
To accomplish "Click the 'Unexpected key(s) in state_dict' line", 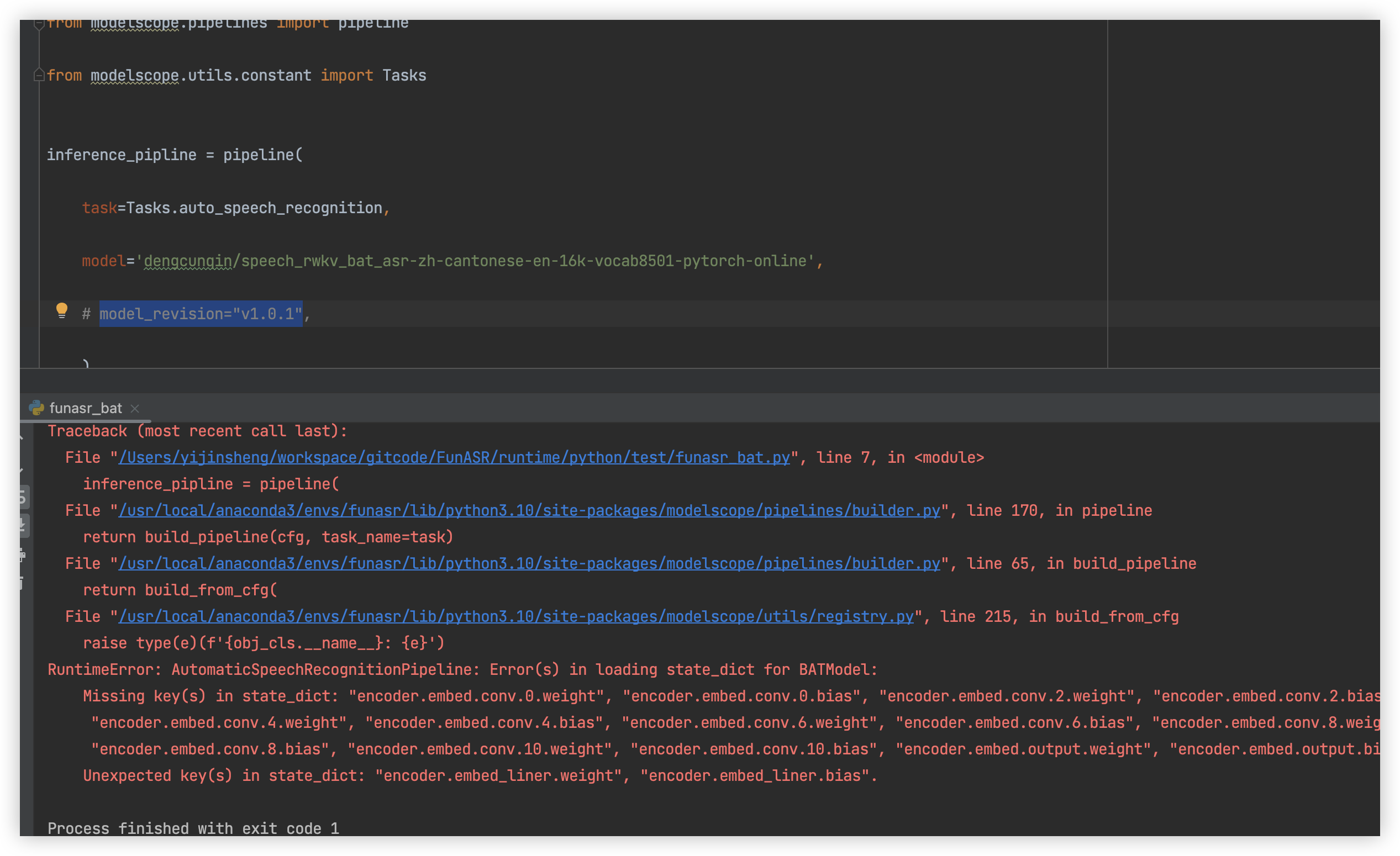I will tap(480, 776).
